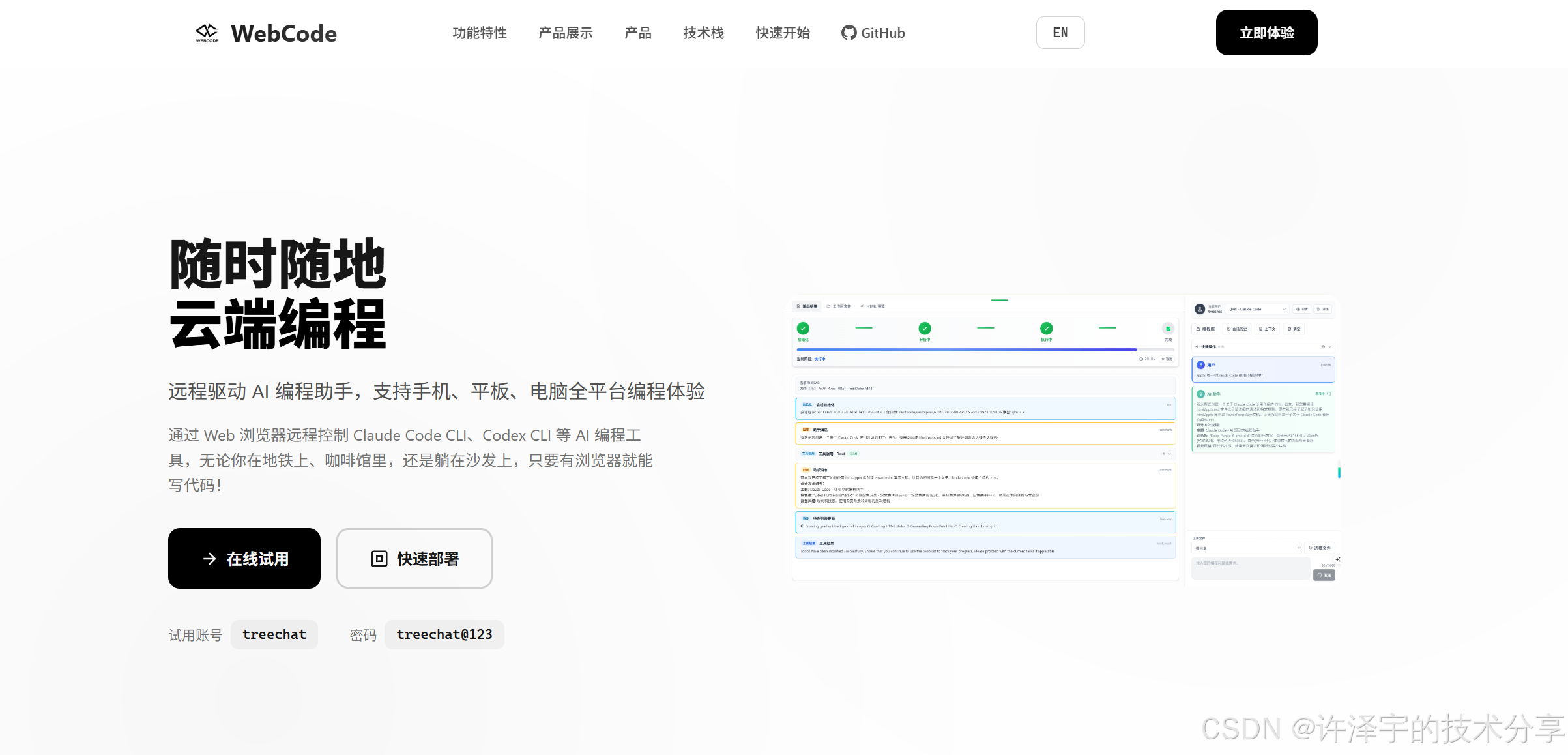Click the treechat@123 password chip
The height and width of the screenshot is (755, 1568).
pyautogui.click(x=444, y=634)
